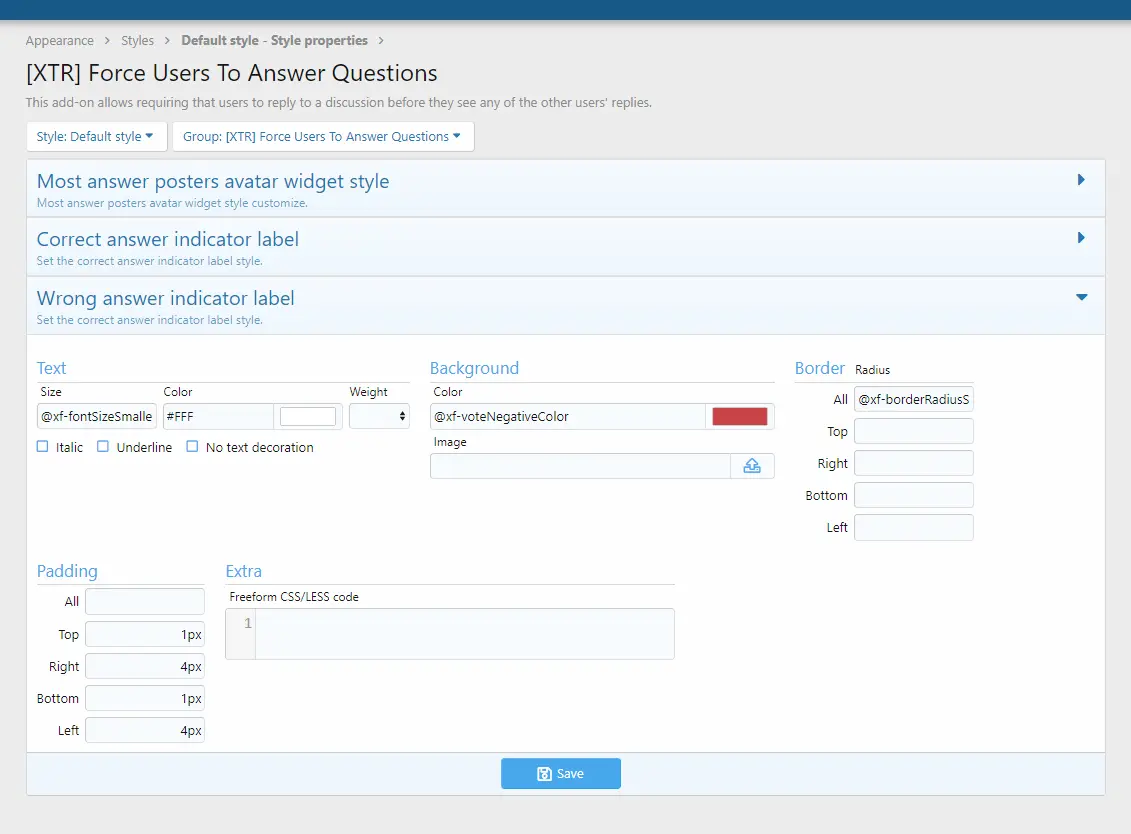The height and width of the screenshot is (834, 1131).
Task: Check the No text decoration box
Action: click(192, 447)
